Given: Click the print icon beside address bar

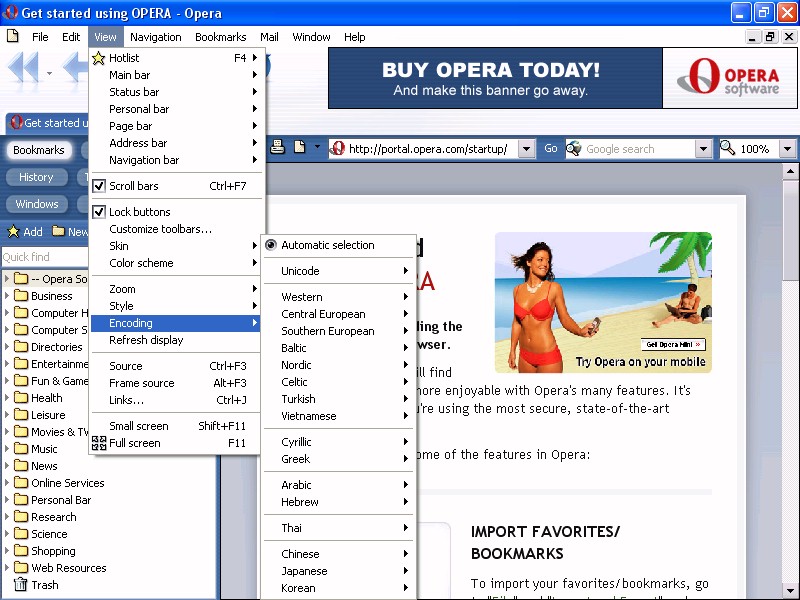Looking at the screenshot, I should tap(279, 148).
